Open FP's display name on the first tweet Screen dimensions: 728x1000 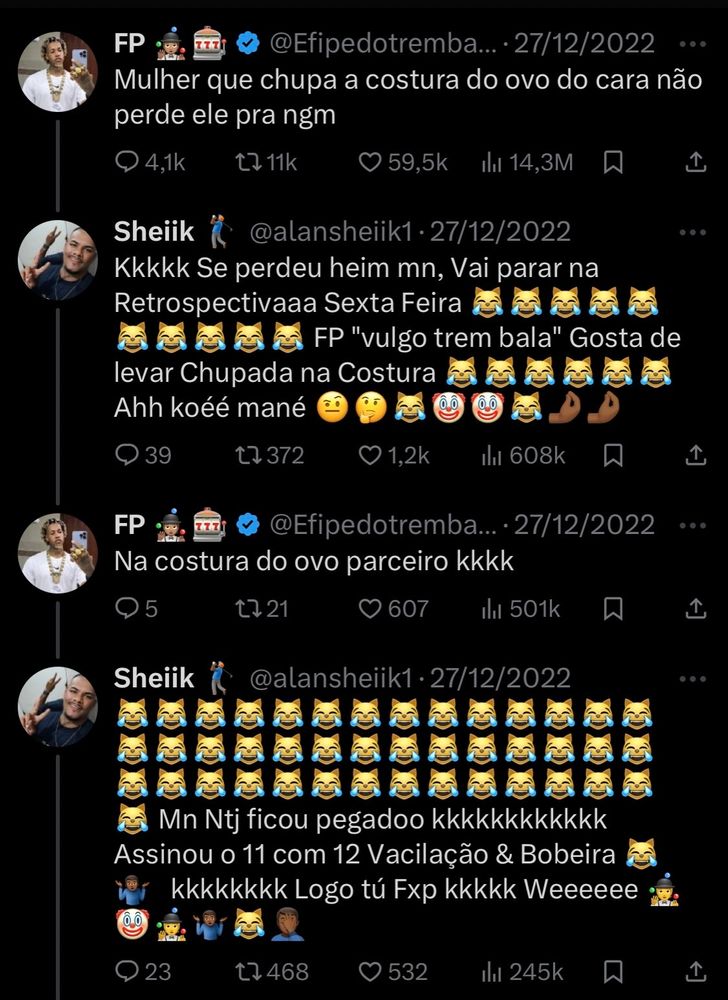pyautogui.click(x=129, y=43)
